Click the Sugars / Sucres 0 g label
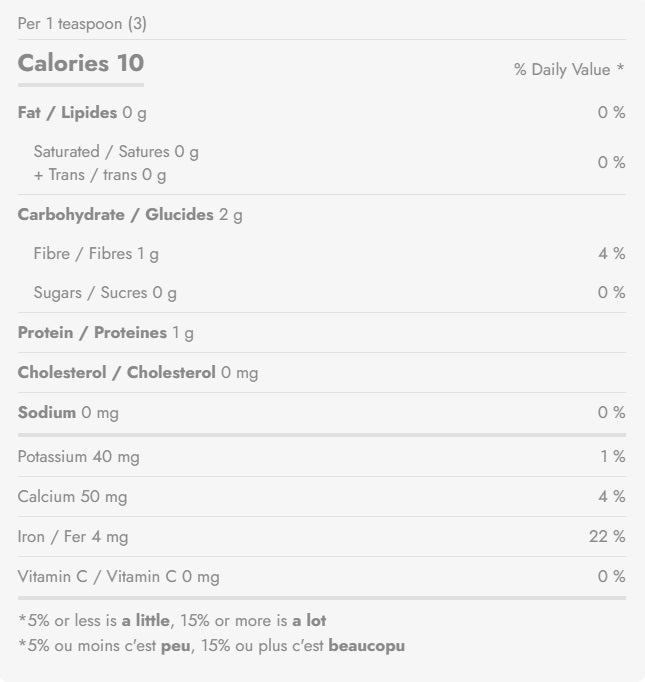This screenshot has width=645, height=682. tap(105, 293)
